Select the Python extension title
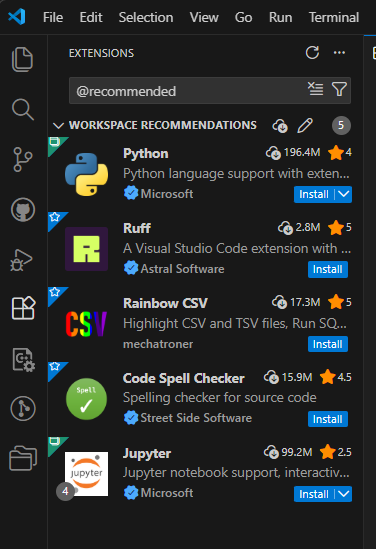Image resolution: width=376 pixels, height=549 pixels. coord(146,153)
